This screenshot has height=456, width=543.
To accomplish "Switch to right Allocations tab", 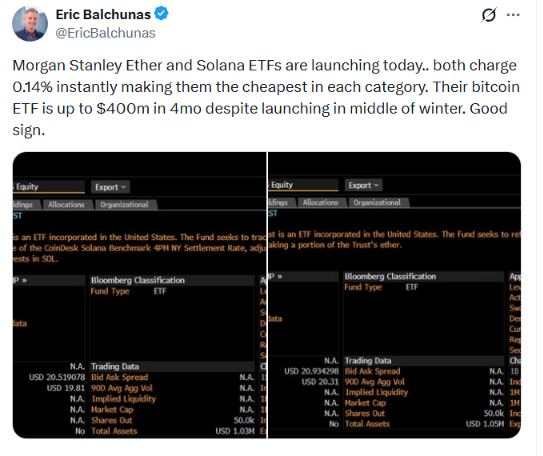I will (321, 203).
